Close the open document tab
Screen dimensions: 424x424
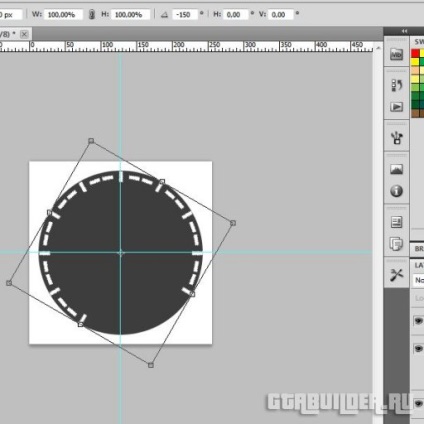(24, 34)
